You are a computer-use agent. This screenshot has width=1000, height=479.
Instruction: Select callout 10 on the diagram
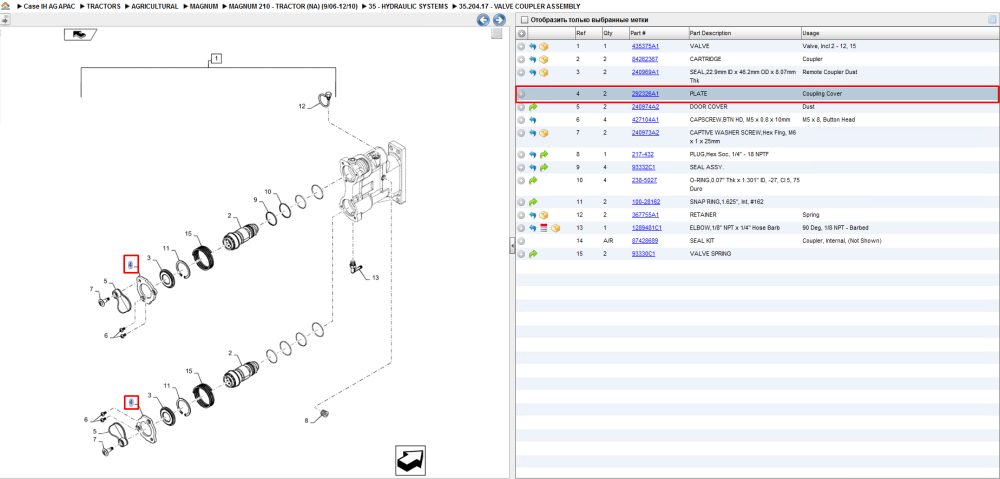click(268, 191)
